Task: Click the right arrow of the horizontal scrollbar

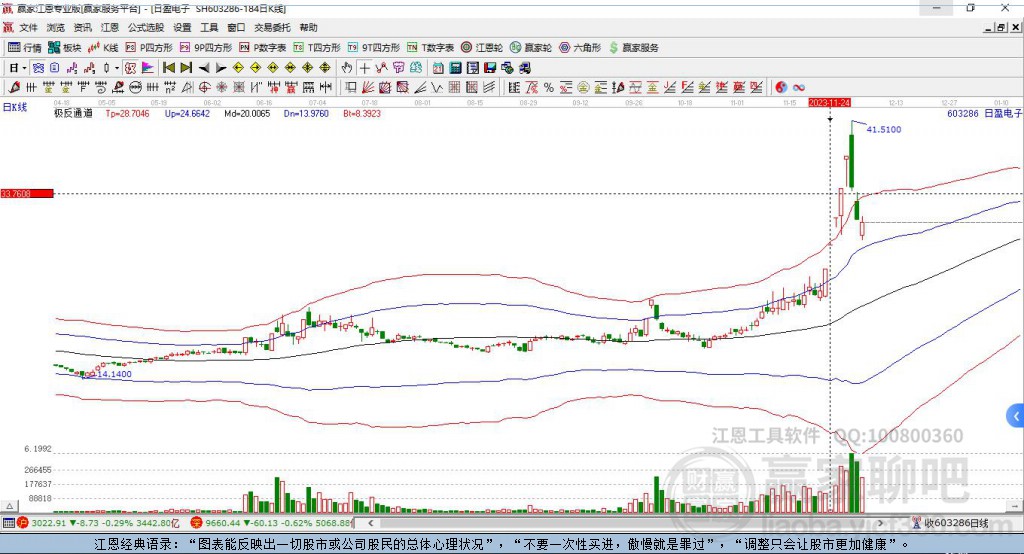Action: point(880,523)
